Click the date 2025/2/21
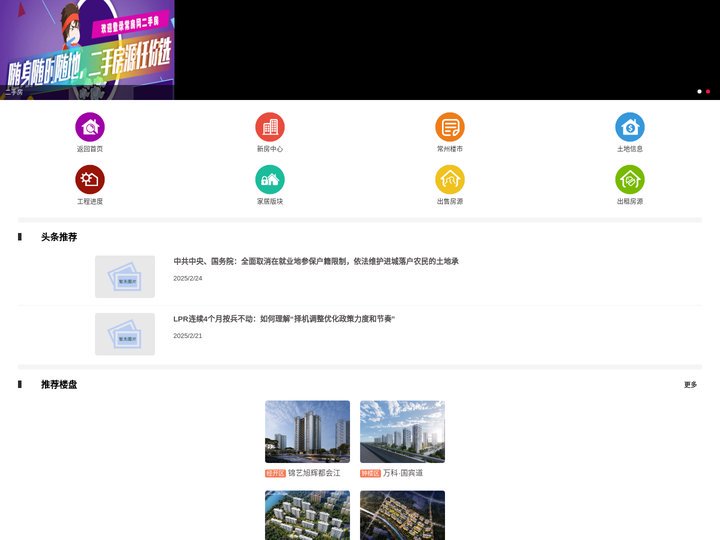720x540 pixels. pos(187,336)
